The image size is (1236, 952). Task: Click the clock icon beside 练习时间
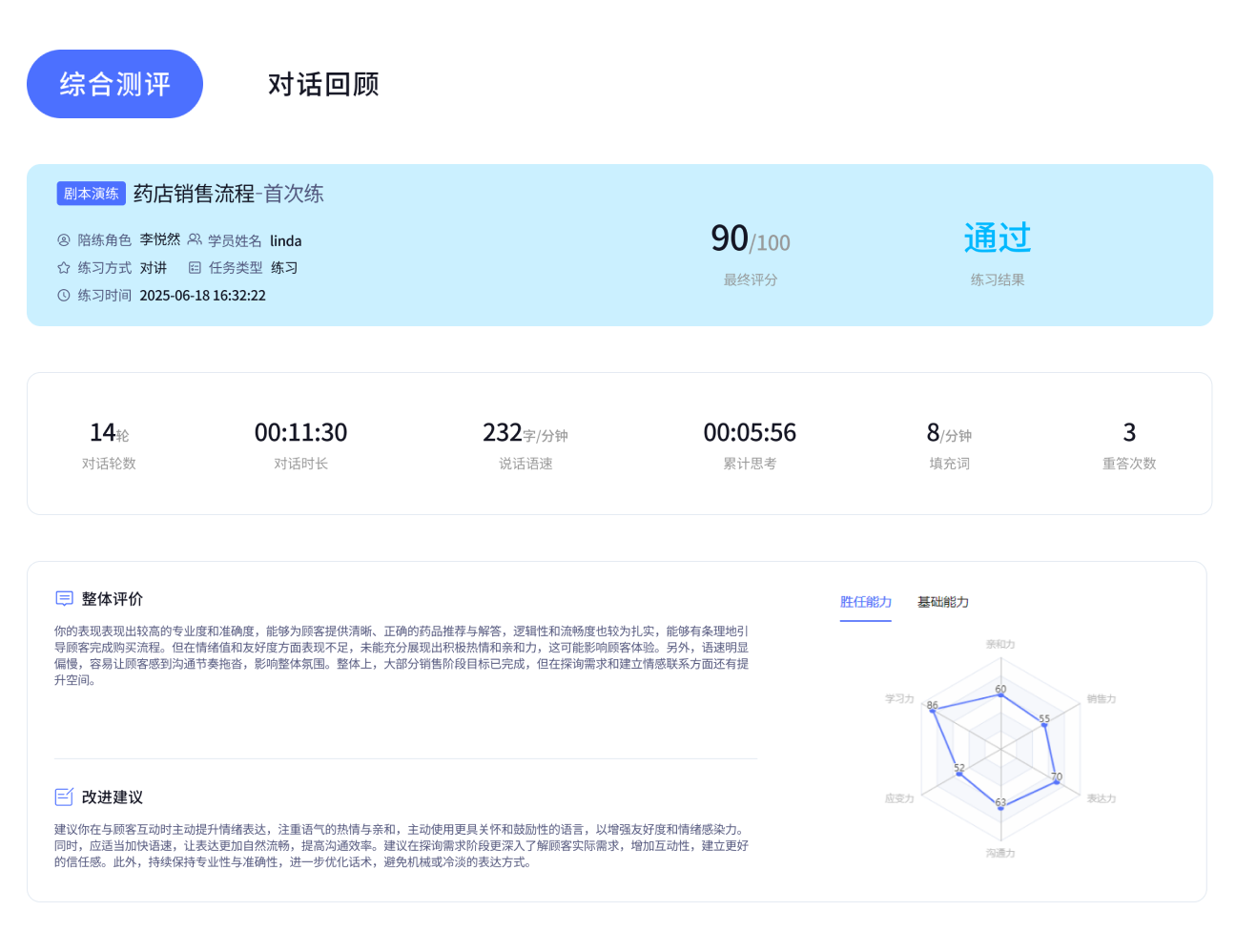click(63, 295)
